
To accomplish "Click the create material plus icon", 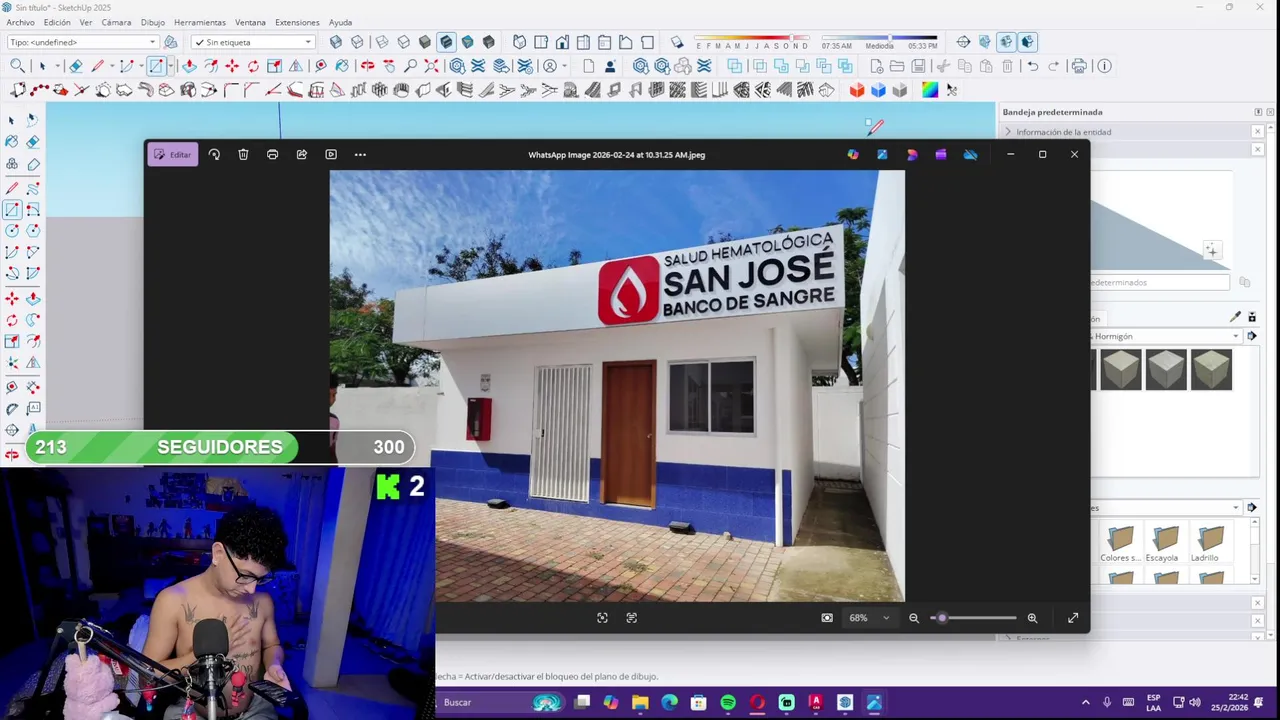I will [1212, 250].
